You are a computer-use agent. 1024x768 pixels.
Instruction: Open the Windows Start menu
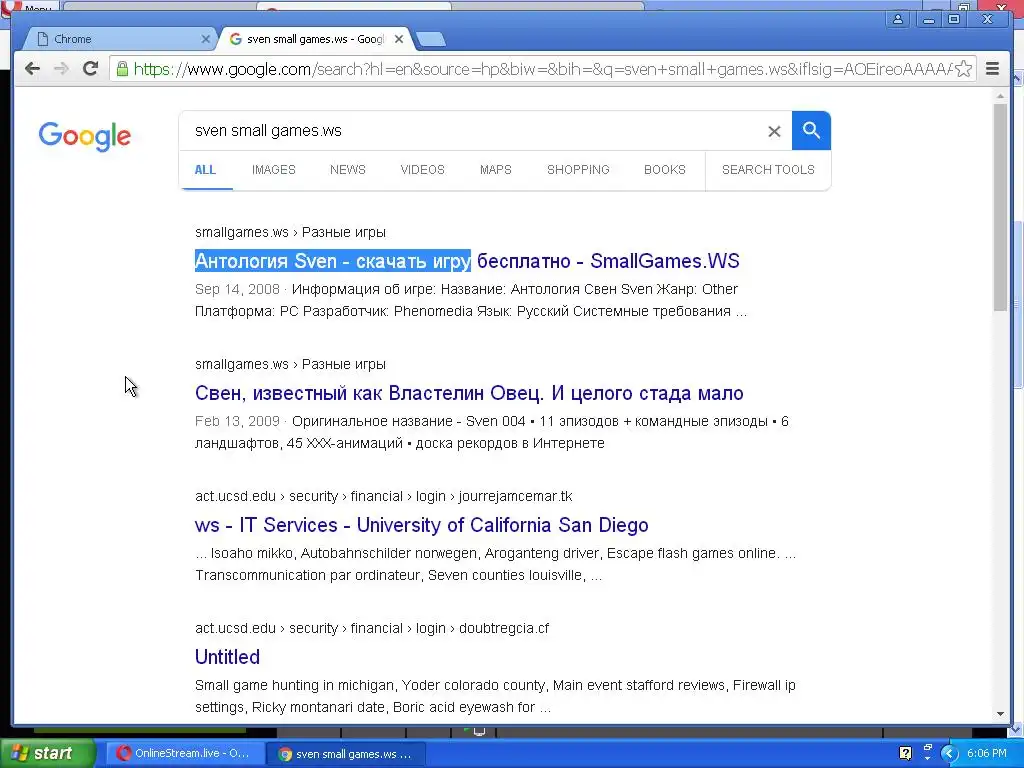(x=47, y=754)
